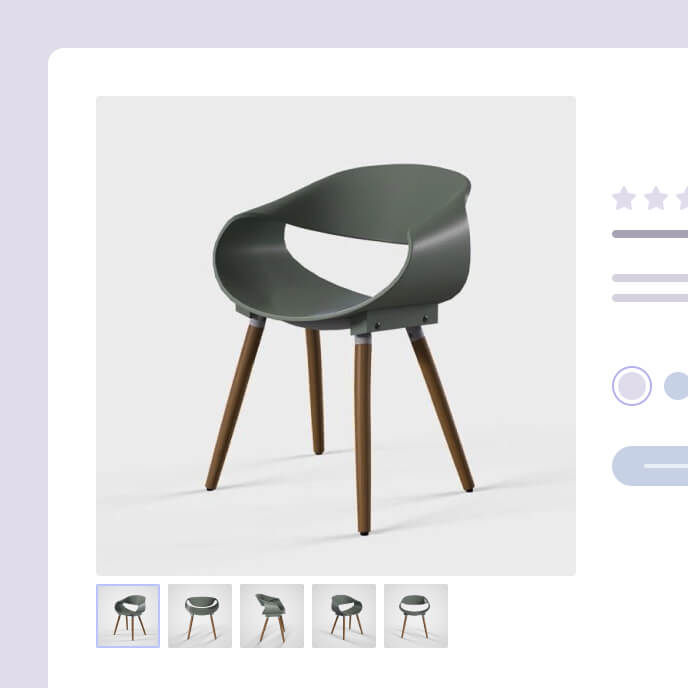Click the pill-shaped blue action button

[x=650, y=466]
